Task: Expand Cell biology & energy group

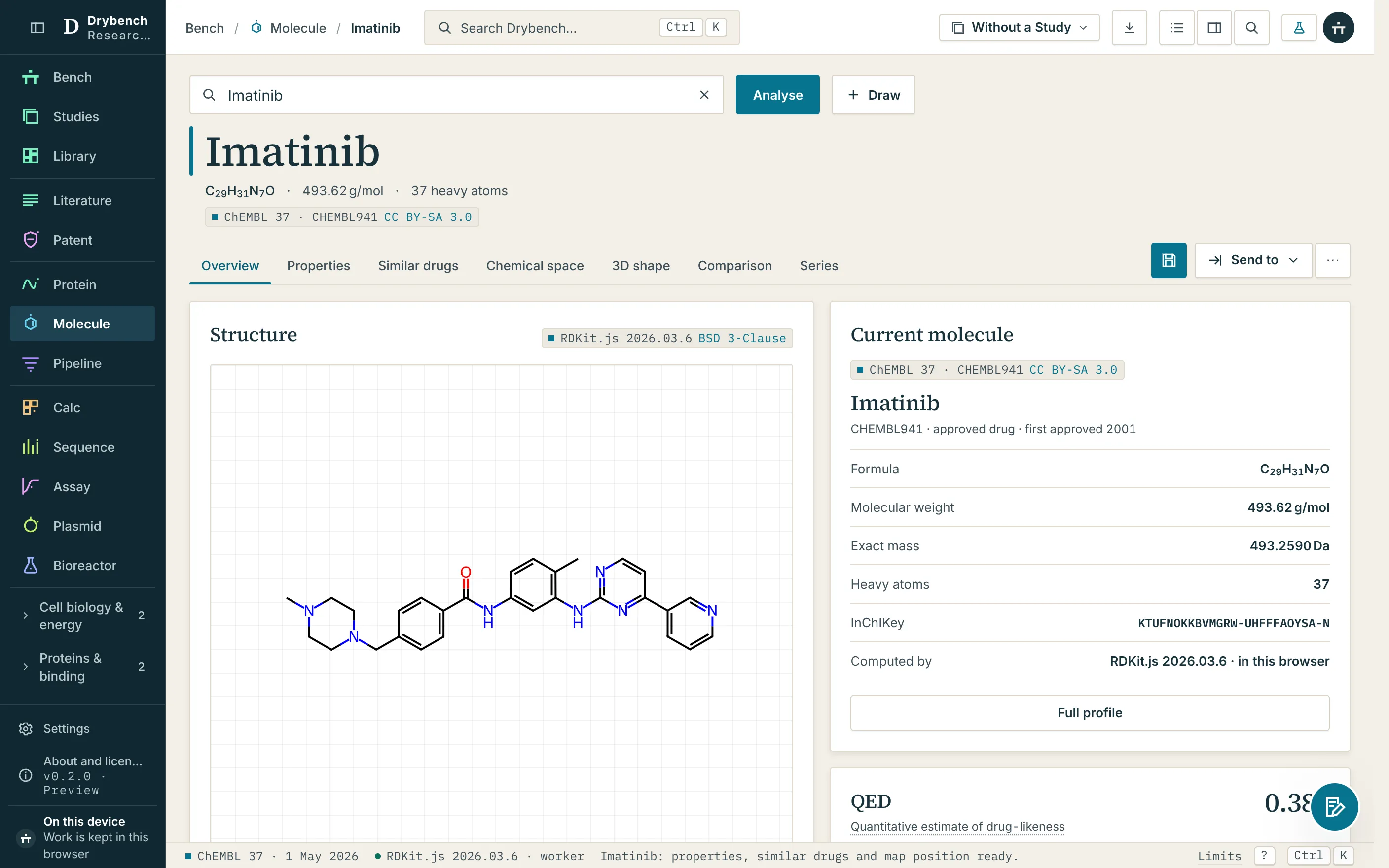Action: [x=82, y=616]
